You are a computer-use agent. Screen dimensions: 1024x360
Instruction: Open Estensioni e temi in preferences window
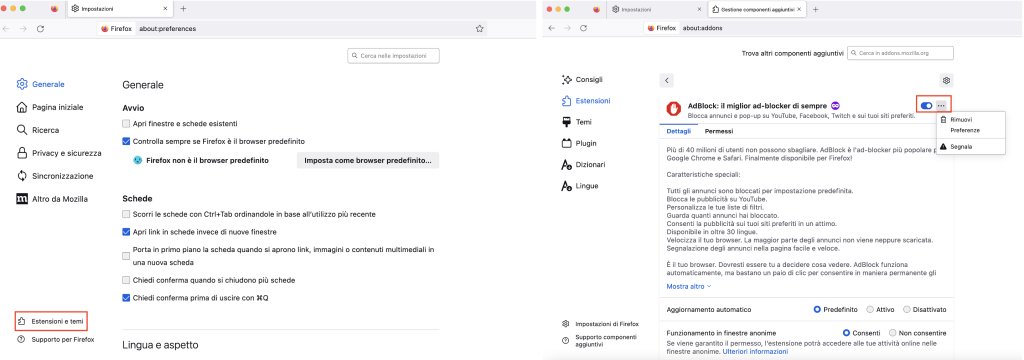click(x=51, y=321)
